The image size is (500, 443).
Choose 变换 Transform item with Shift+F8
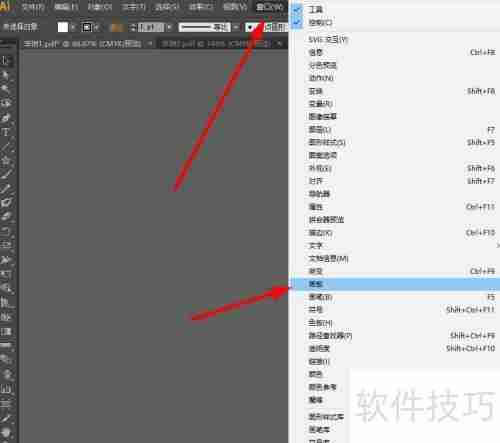394,91
